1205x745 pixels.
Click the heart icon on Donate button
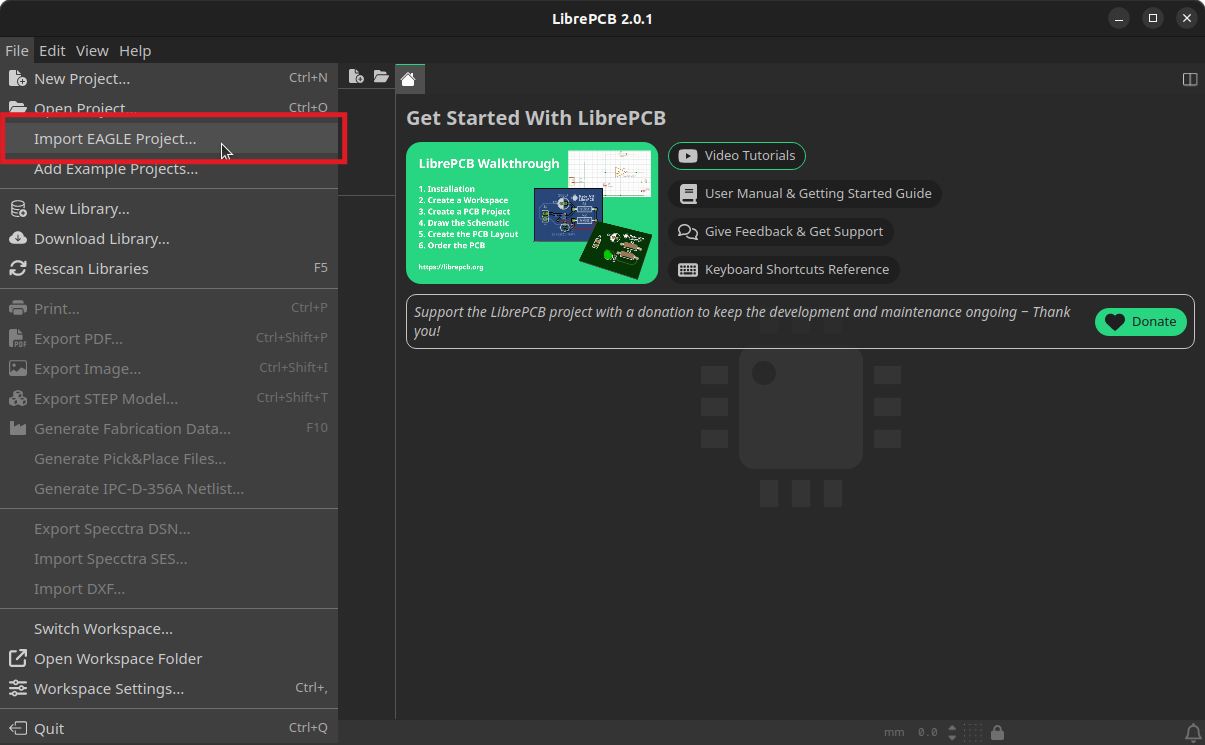pyautogui.click(x=1115, y=322)
